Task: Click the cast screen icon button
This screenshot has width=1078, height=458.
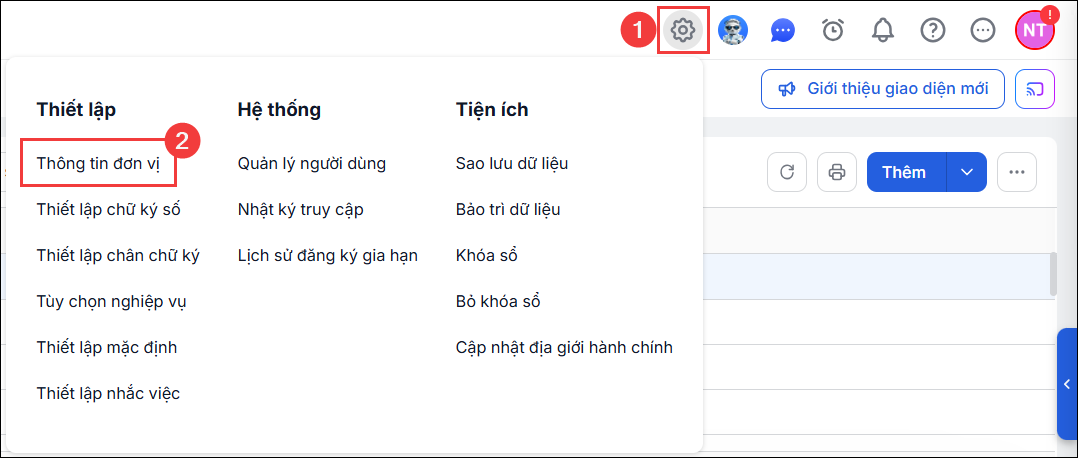Action: click(x=1035, y=89)
